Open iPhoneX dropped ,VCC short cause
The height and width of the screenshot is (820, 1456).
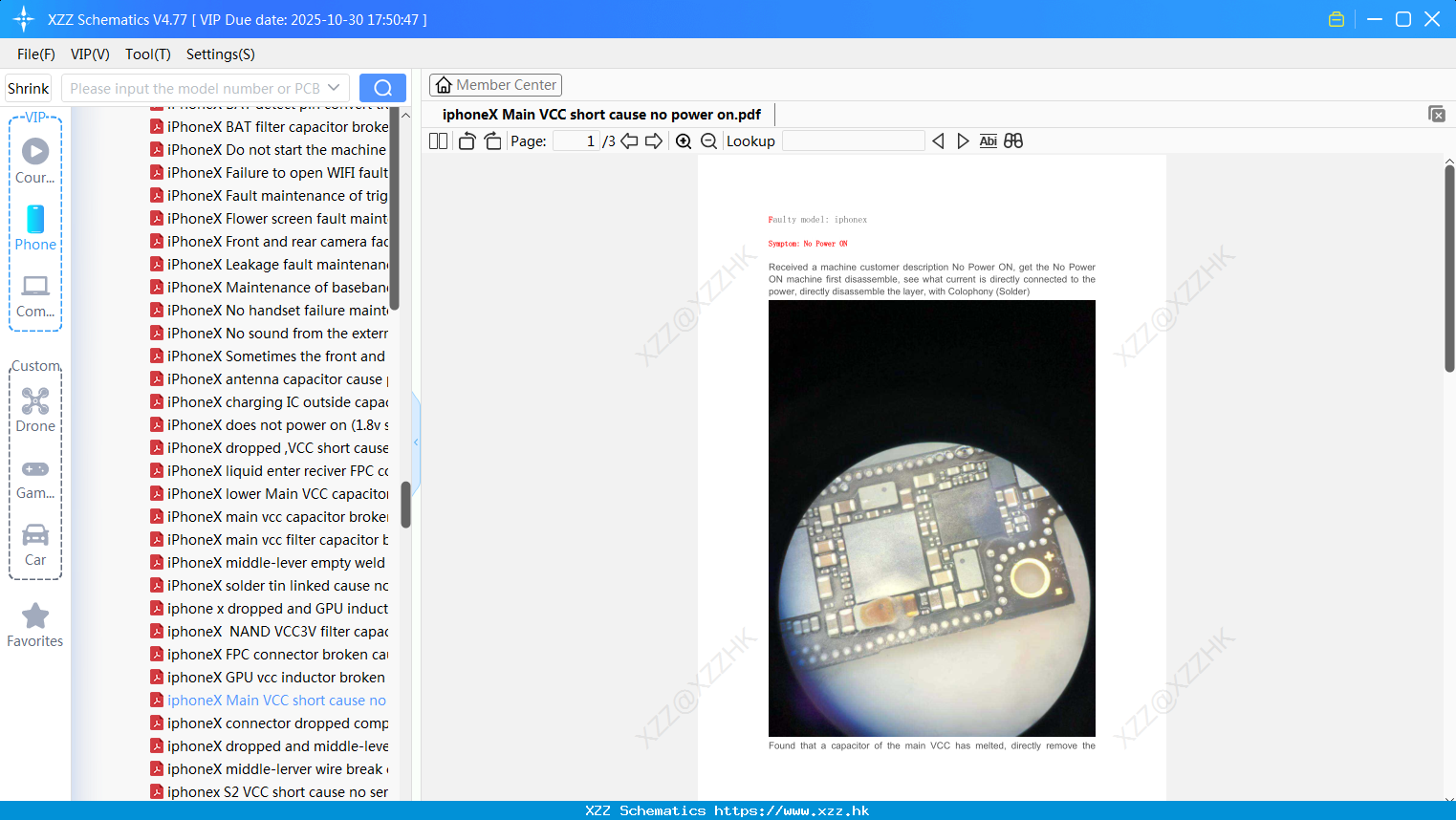(277, 447)
